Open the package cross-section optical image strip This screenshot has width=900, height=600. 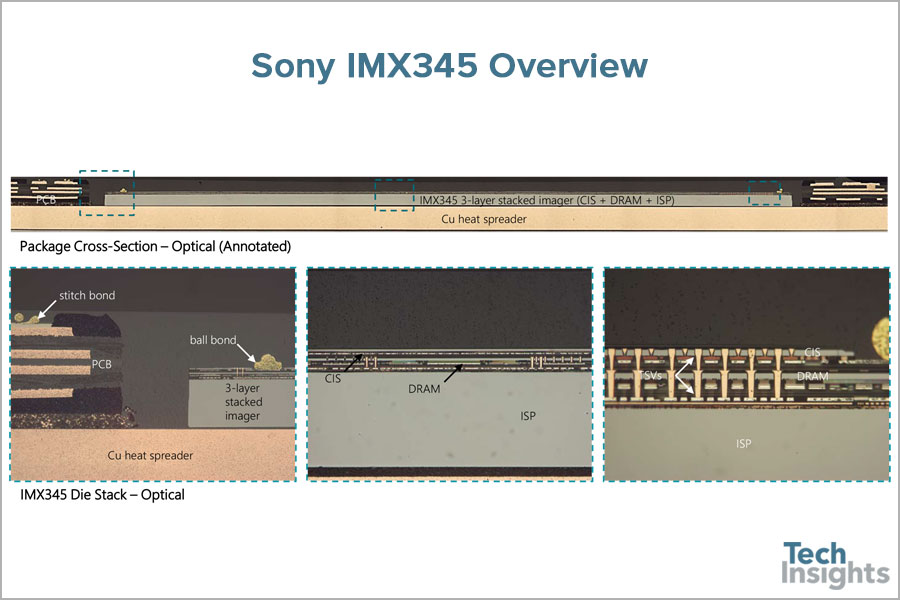(449, 204)
